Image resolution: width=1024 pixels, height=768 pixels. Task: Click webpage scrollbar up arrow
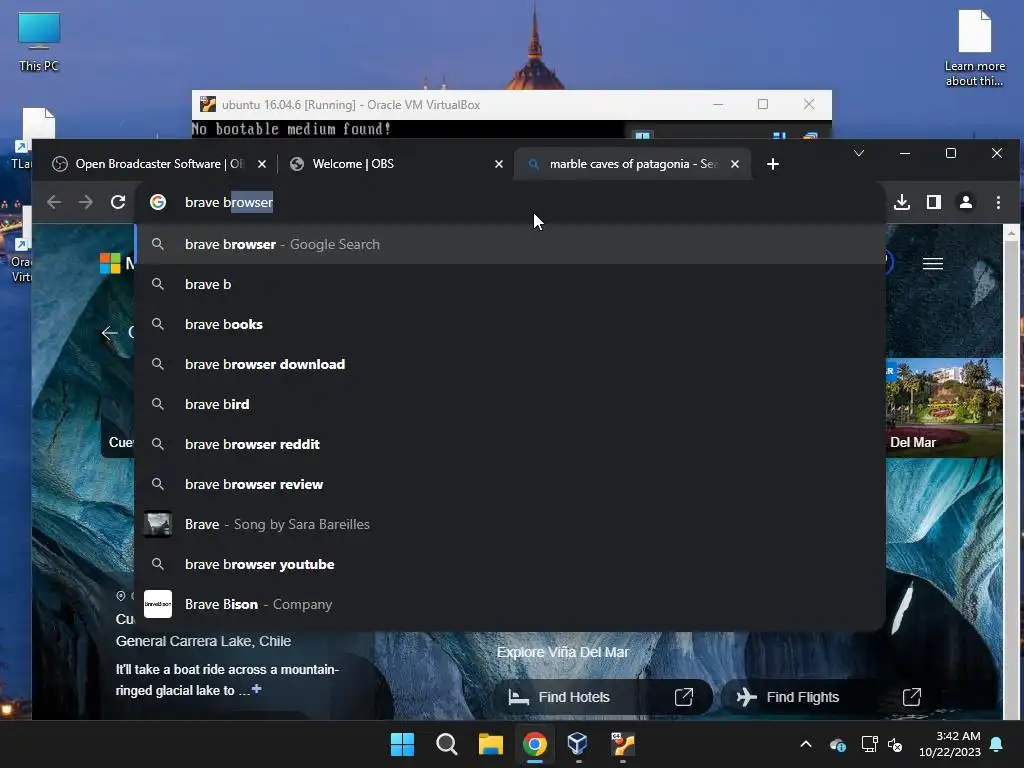1012,233
